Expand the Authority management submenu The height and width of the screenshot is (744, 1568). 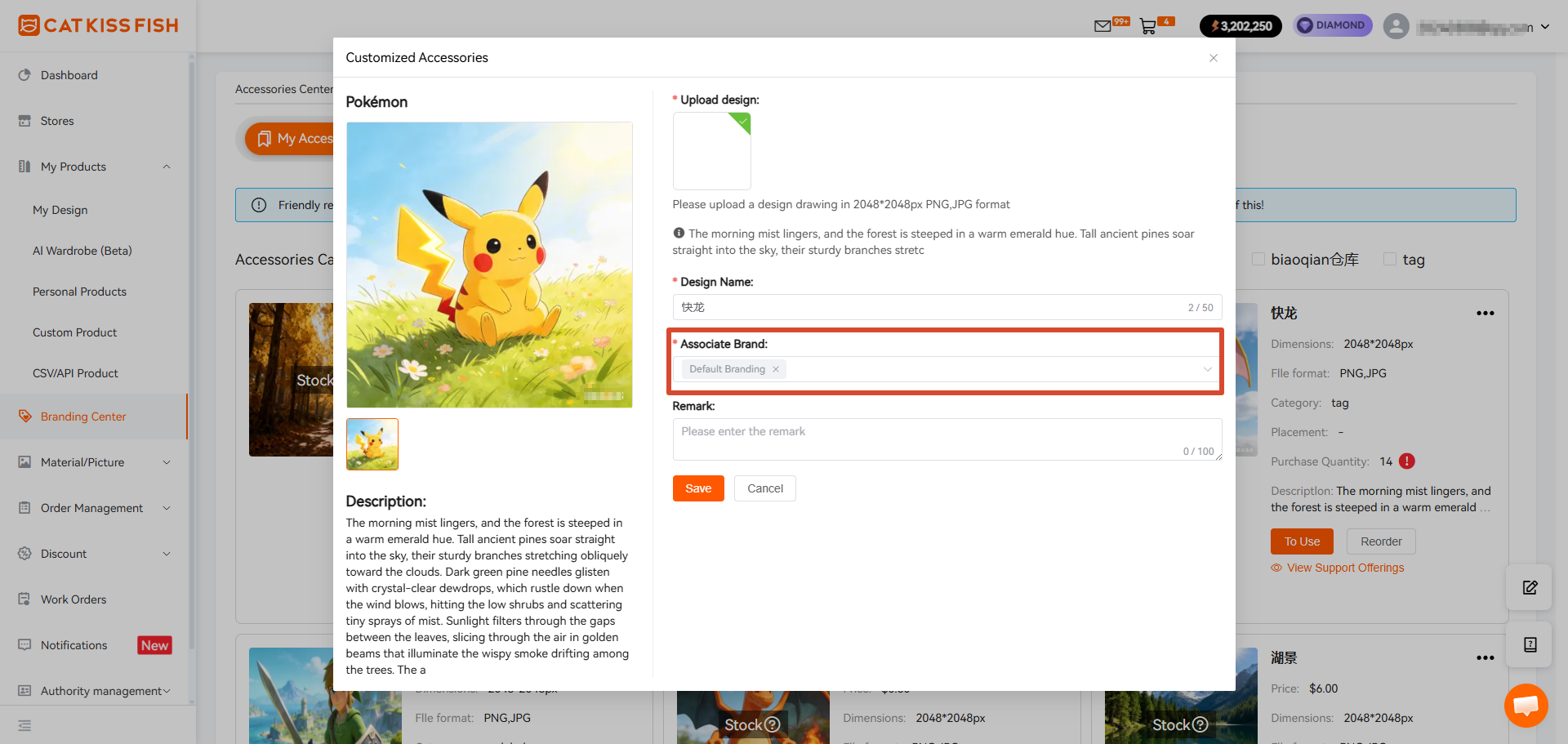point(167,691)
